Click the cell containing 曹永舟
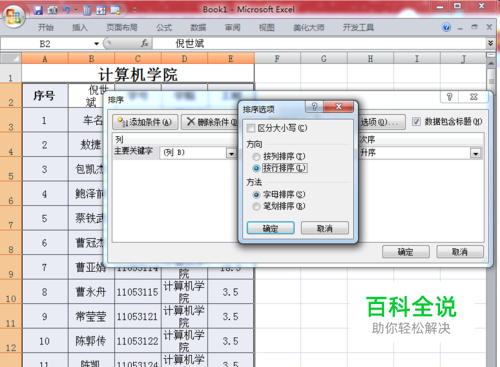Image resolution: width=500 pixels, height=367 pixels. [x=91, y=292]
